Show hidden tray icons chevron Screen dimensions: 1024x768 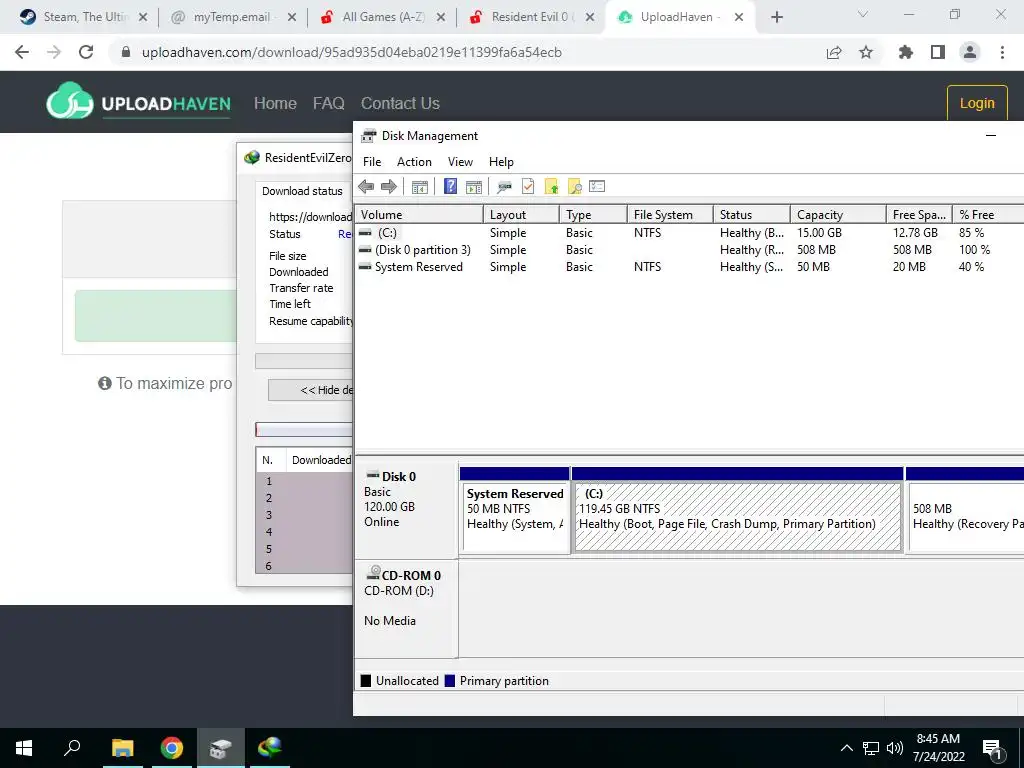point(846,748)
